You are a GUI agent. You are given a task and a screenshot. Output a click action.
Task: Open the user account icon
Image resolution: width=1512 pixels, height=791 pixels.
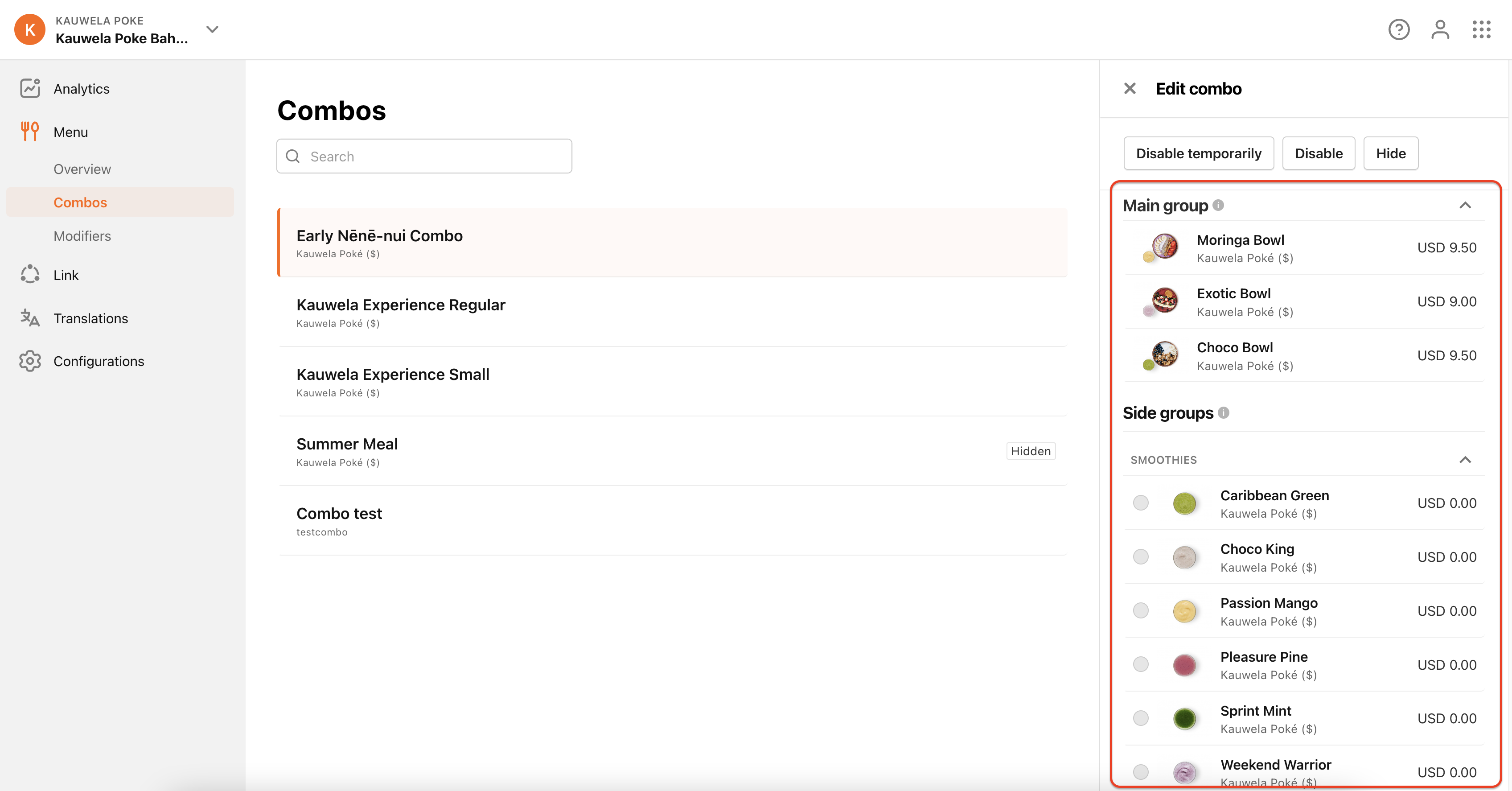pyautogui.click(x=1440, y=29)
